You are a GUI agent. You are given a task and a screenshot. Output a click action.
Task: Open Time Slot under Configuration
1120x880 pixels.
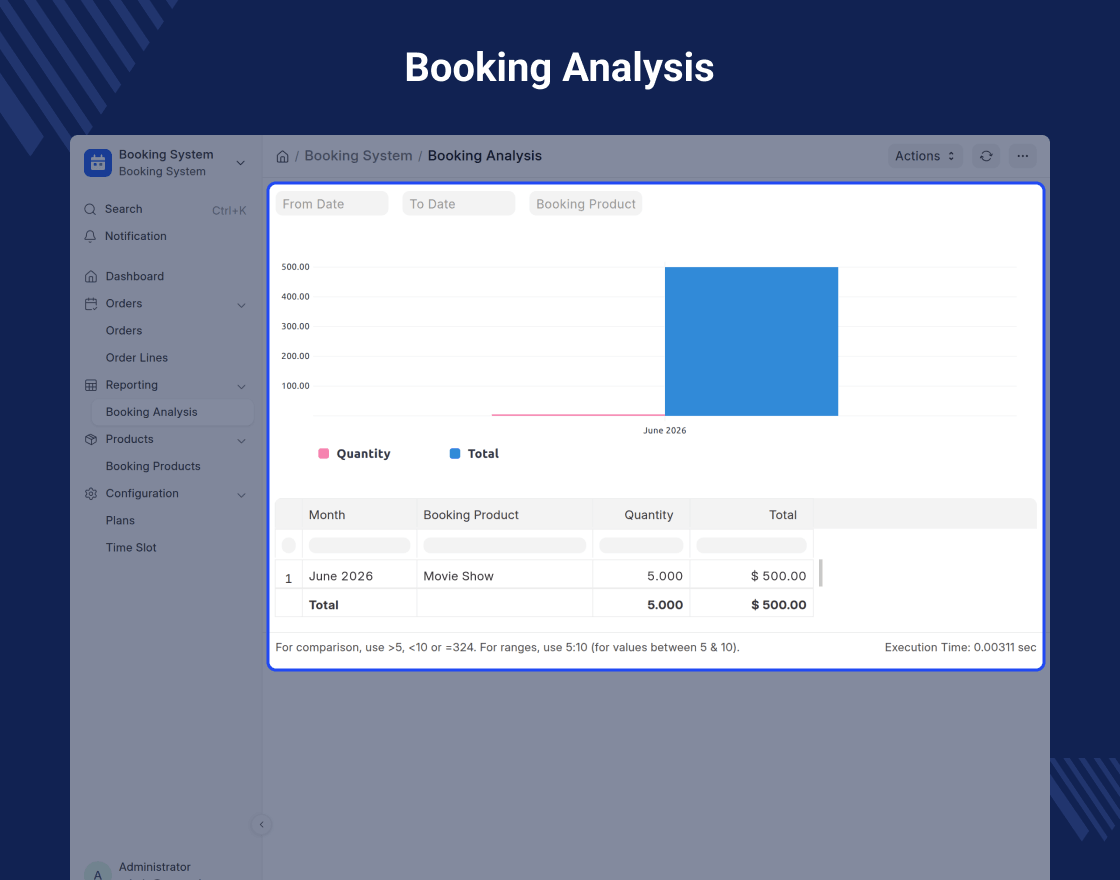point(131,548)
